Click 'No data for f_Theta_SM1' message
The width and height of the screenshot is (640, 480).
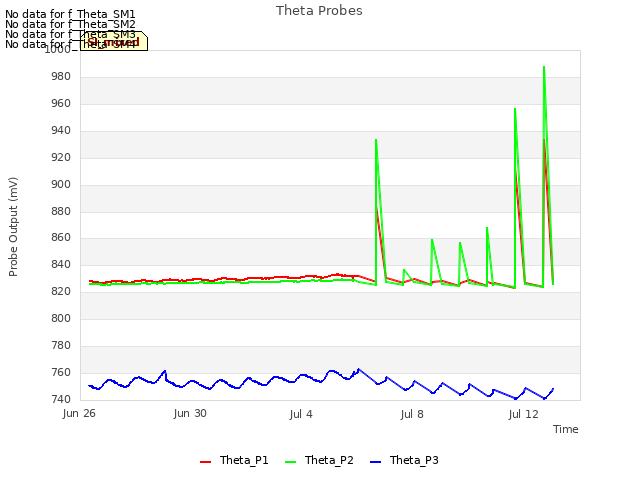70,14
